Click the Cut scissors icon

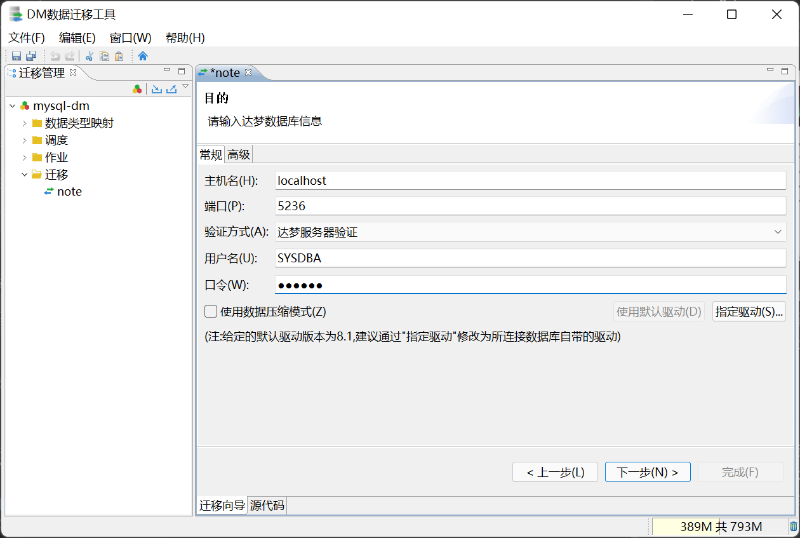[89, 56]
